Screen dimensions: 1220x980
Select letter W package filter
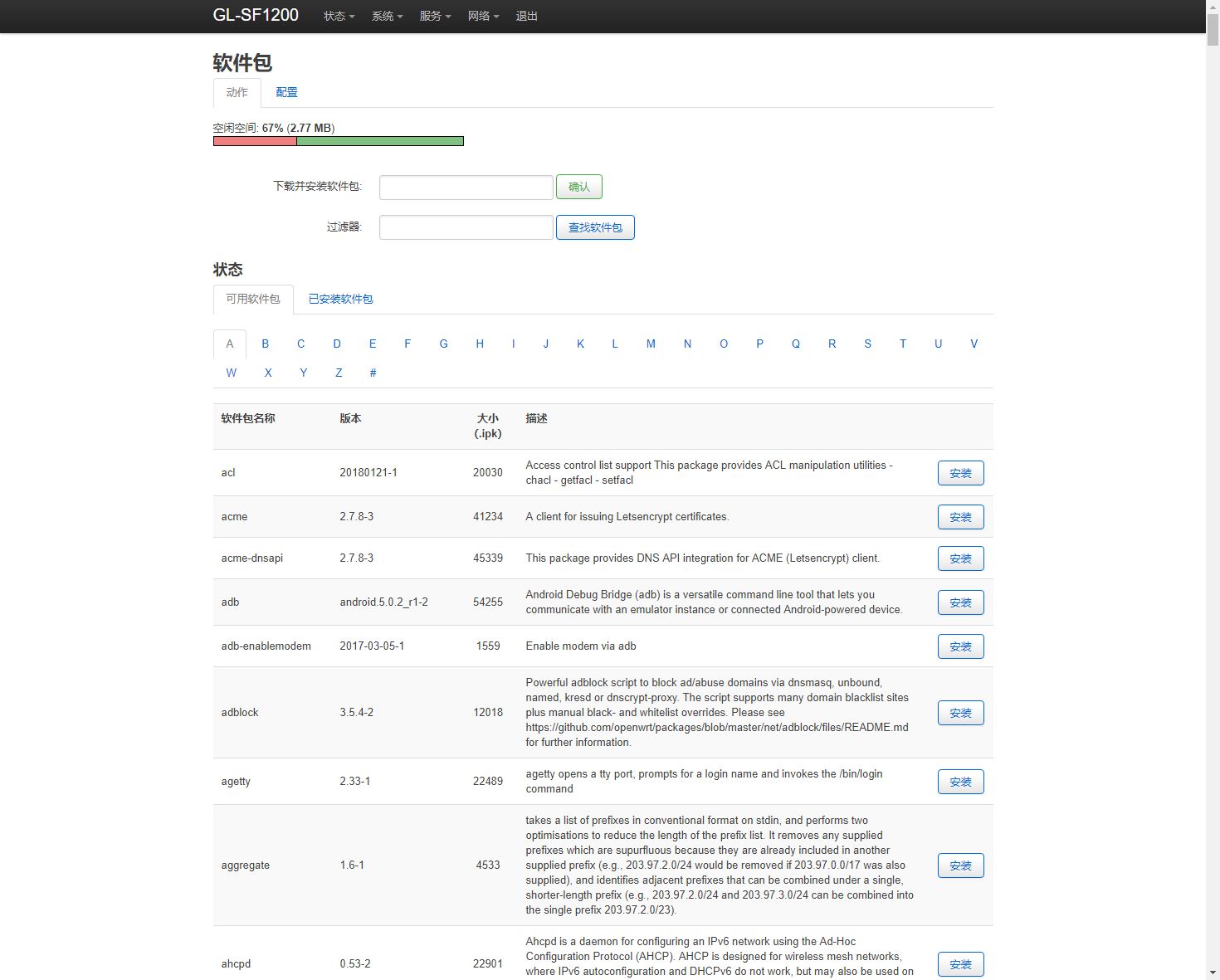click(232, 373)
